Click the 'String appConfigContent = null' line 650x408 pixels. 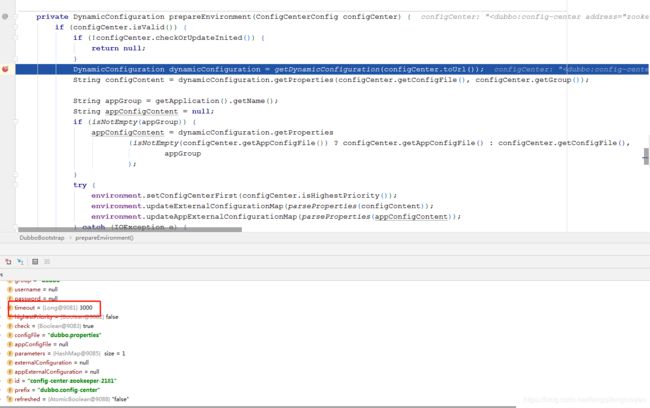click(143, 112)
